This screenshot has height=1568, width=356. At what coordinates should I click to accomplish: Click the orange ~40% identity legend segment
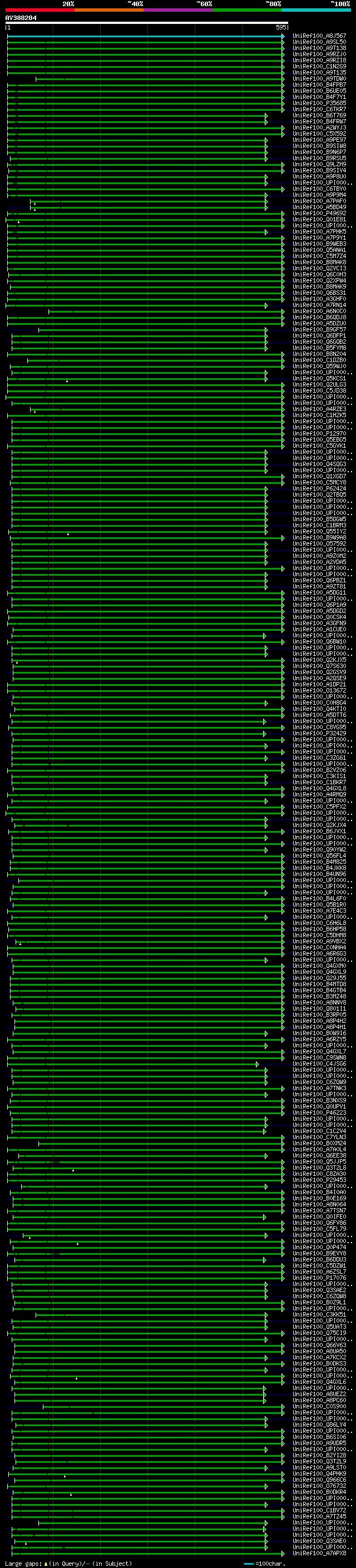pyautogui.click(x=109, y=10)
